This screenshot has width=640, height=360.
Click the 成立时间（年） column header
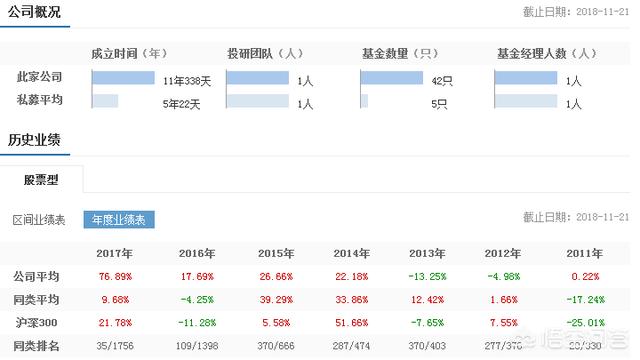(x=129, y=53)
